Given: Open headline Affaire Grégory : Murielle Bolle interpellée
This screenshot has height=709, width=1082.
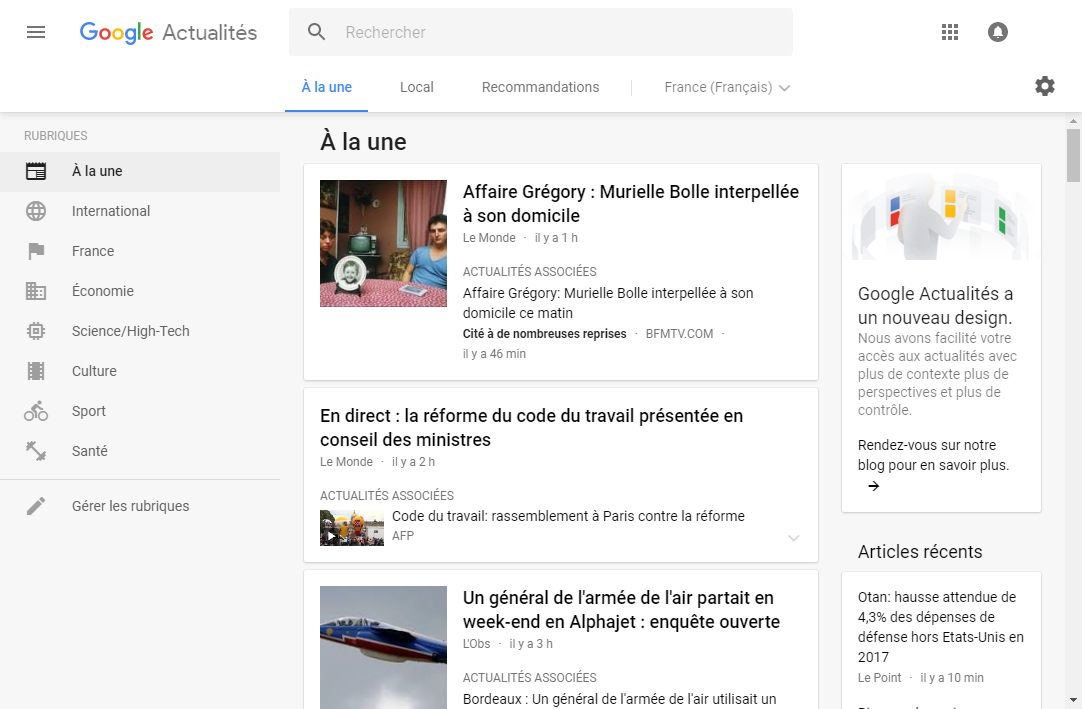Looking at the screenshot, I should (631, 204).
